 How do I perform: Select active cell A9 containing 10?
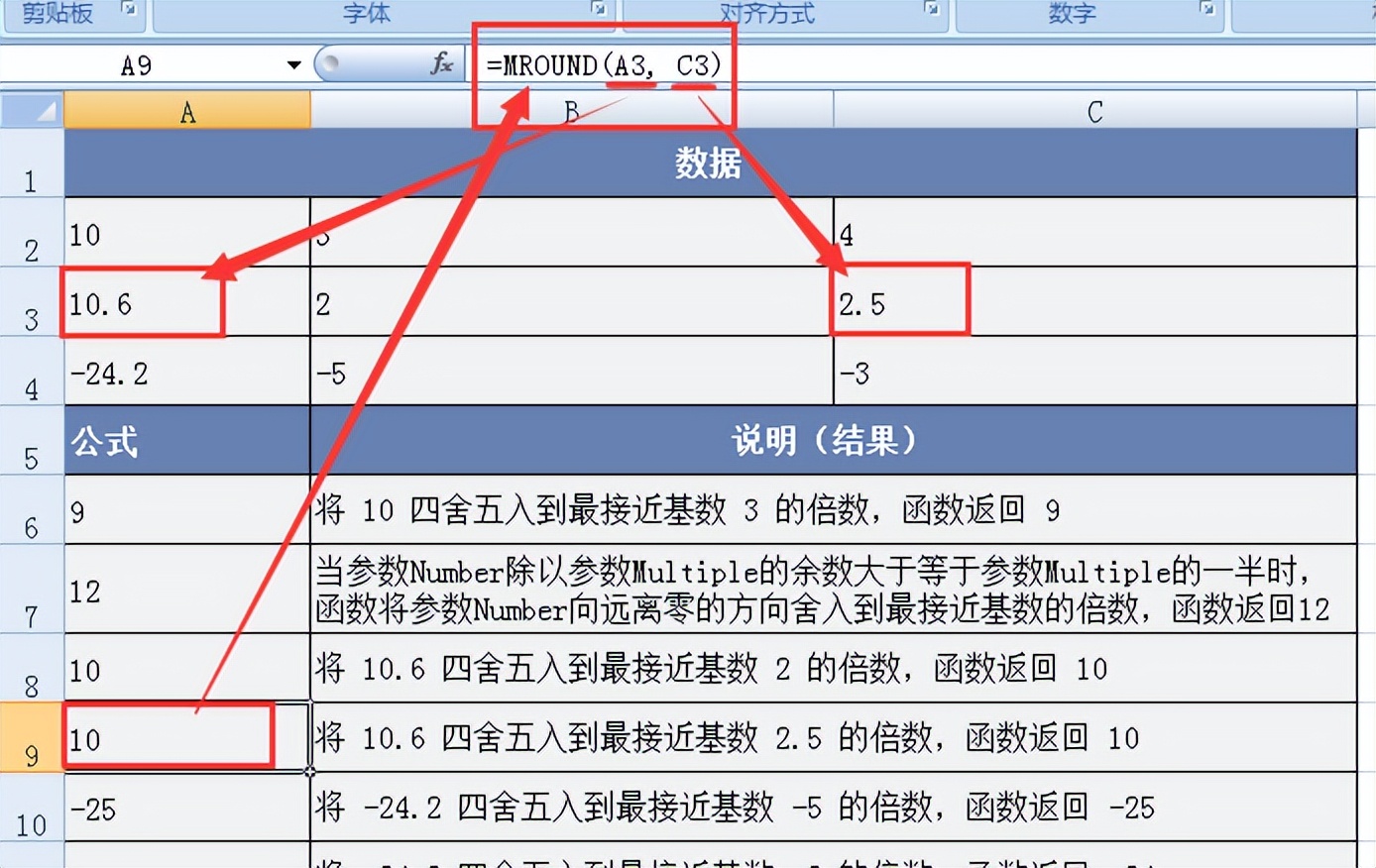point(187,738)
